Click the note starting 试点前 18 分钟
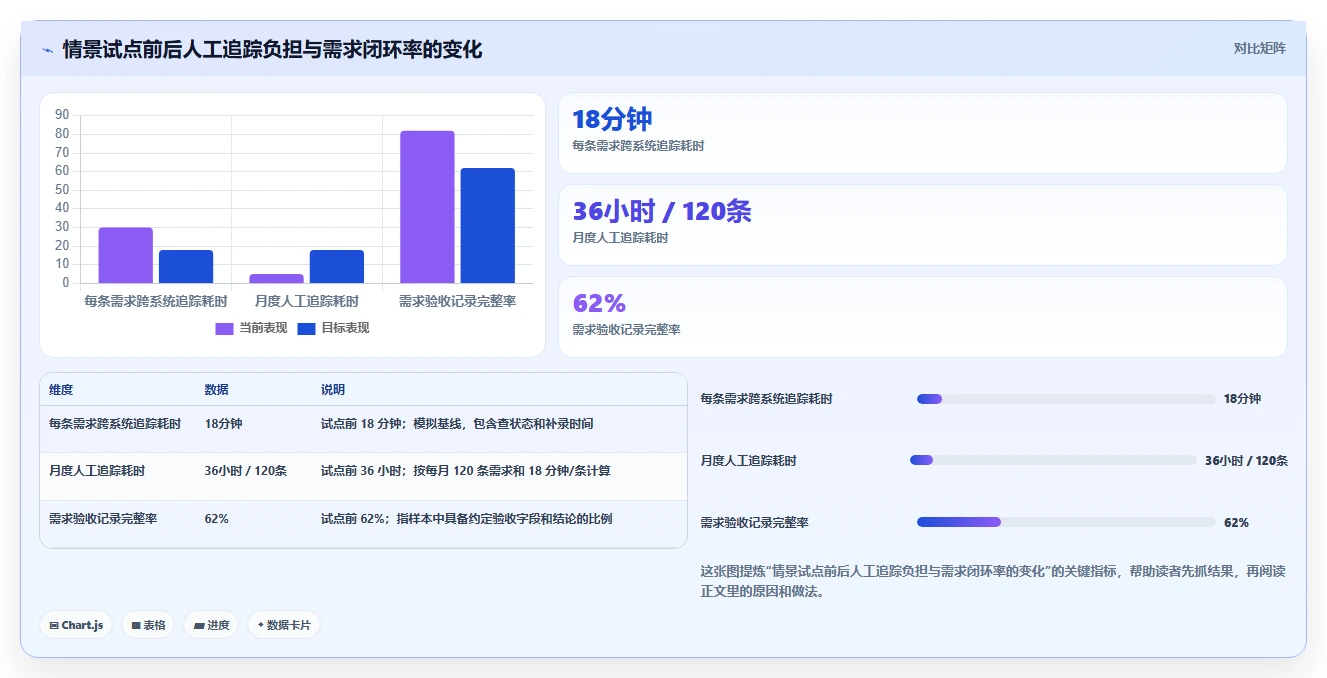The image size is (1327, 678). (x=457, y=424)
